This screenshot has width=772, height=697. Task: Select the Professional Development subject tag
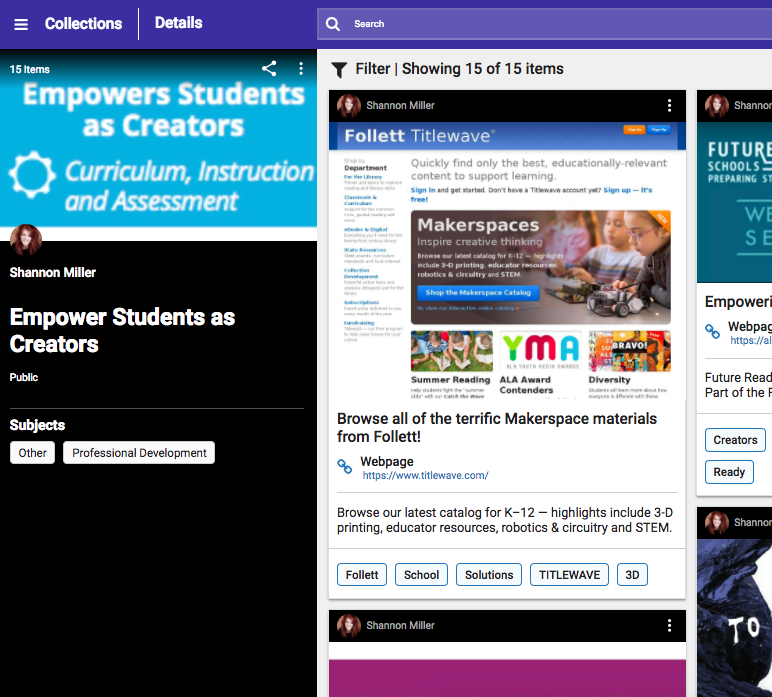point(139,453)
